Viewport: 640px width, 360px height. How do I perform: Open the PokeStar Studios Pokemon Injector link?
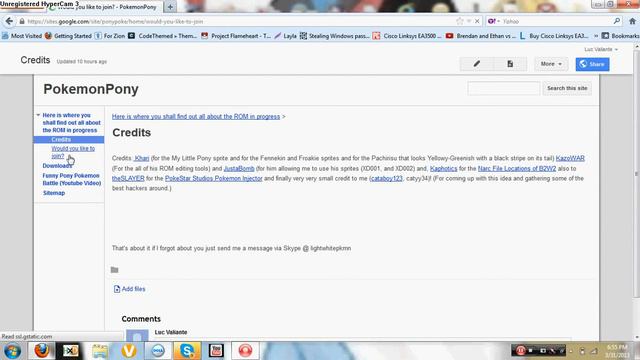[x=213, y=178]
